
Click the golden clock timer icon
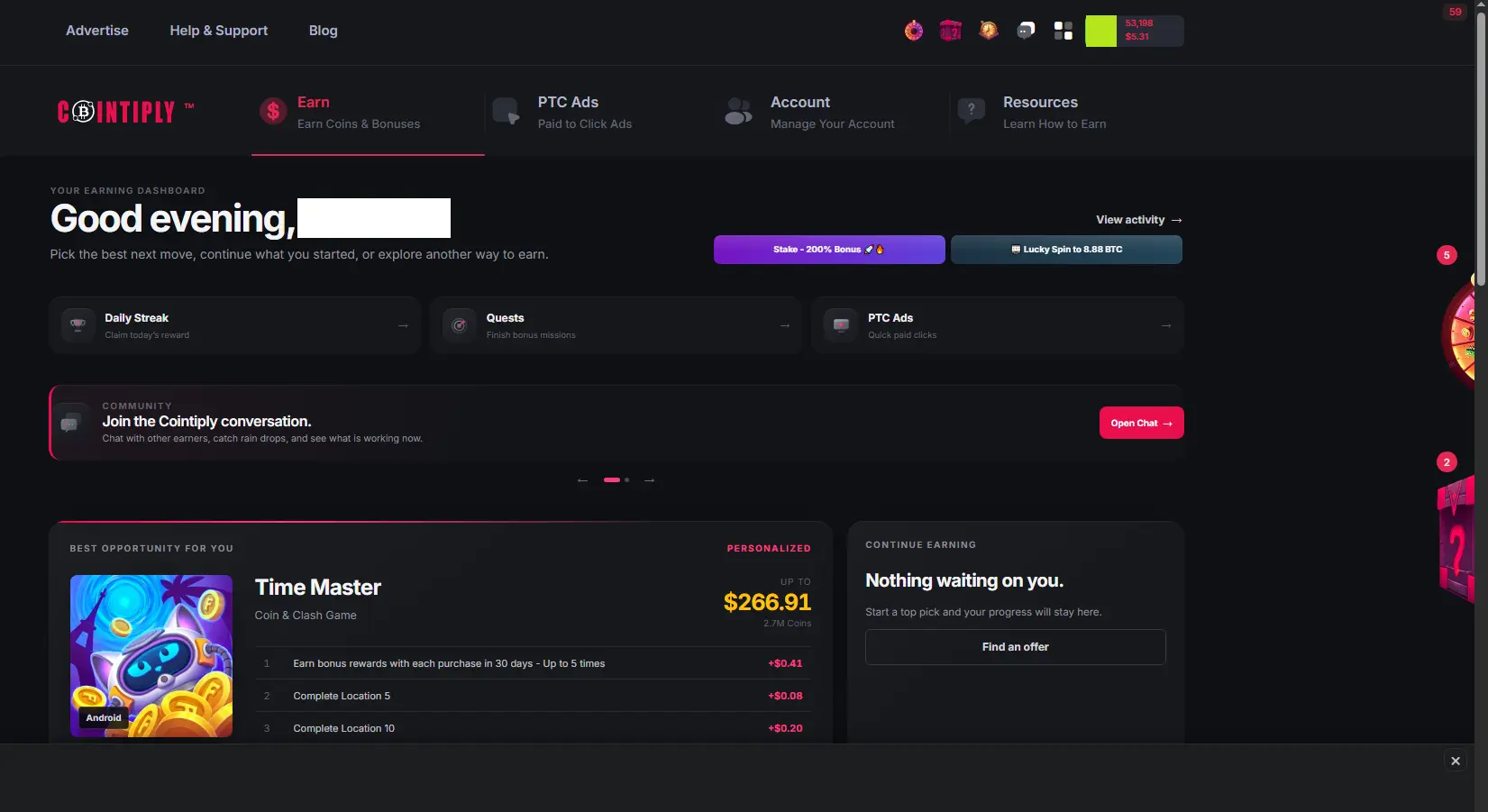[x=989, y=31]
